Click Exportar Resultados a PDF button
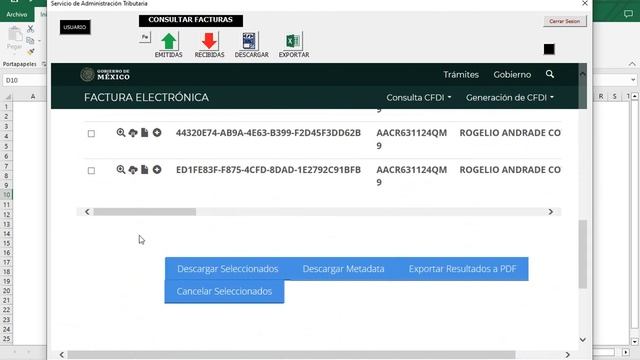 point(462,269)
